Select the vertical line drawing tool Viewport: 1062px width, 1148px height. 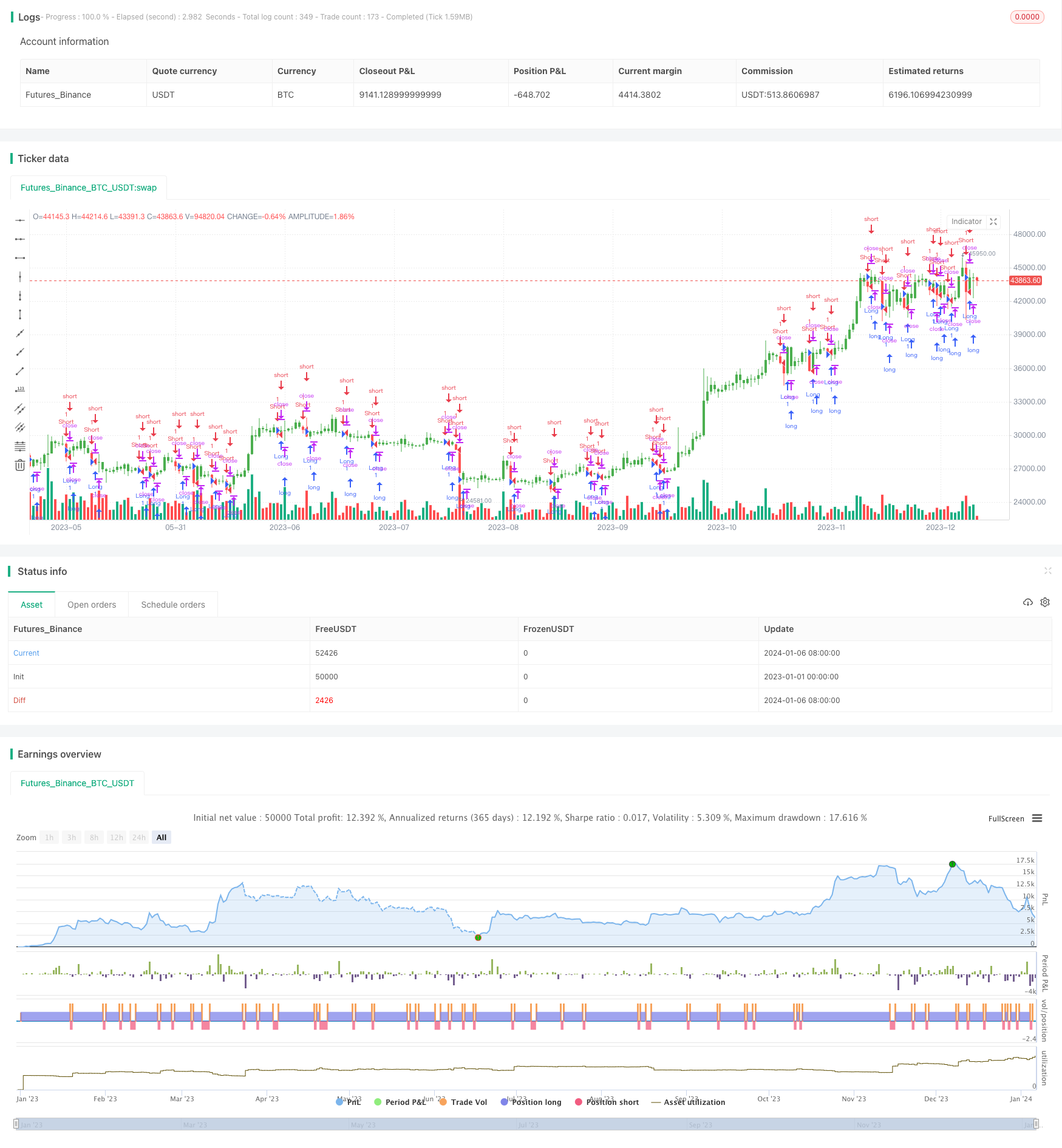(x=20, y=277)
